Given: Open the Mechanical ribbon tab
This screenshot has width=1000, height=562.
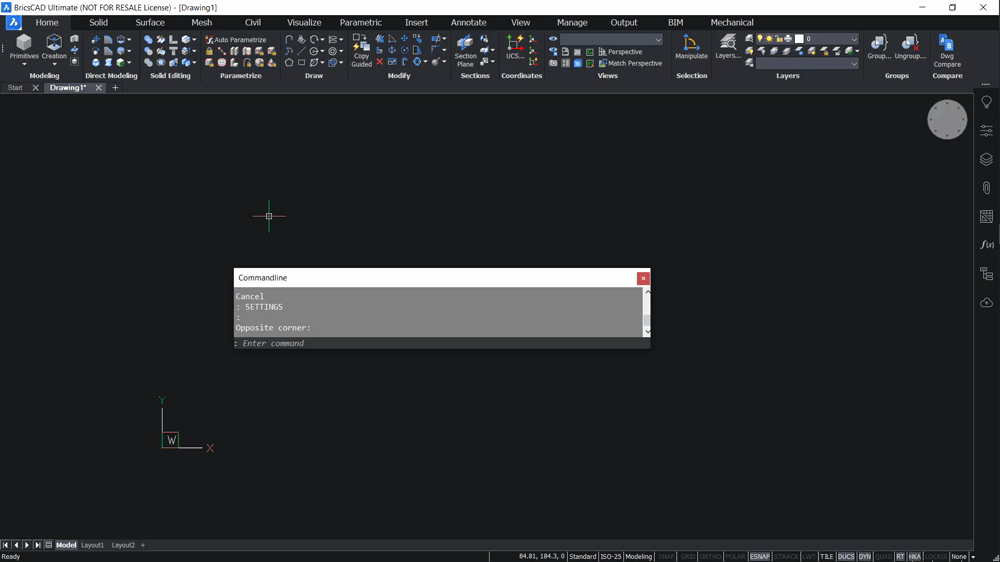Looking at the screenshot, I should [x=732, y=22].
